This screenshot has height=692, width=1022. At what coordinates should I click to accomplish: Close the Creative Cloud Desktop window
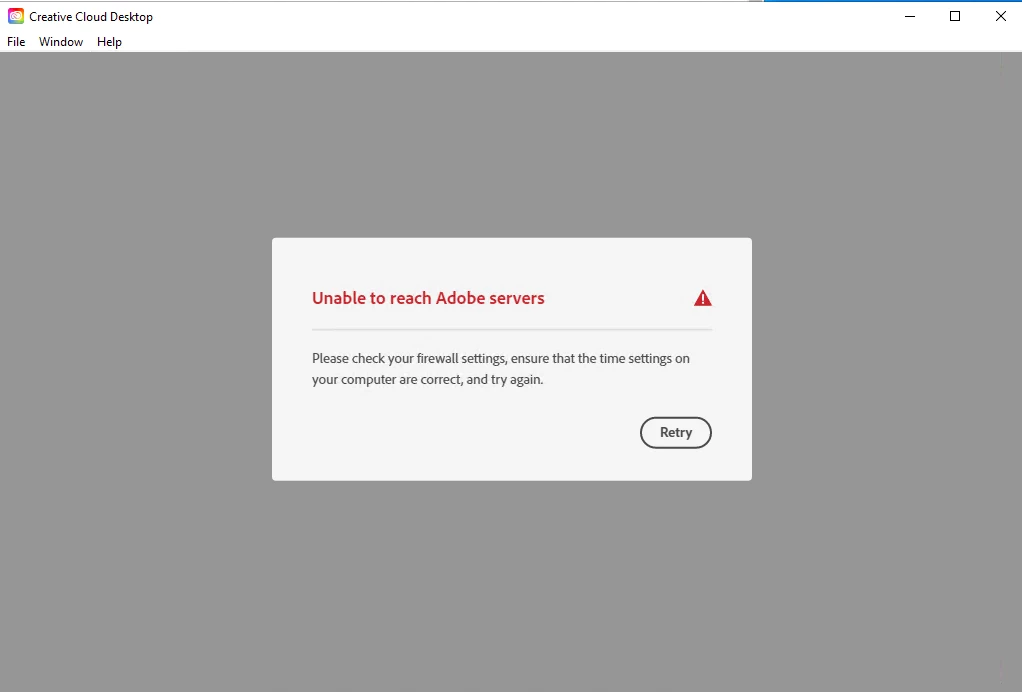[x=1000, y=16]
